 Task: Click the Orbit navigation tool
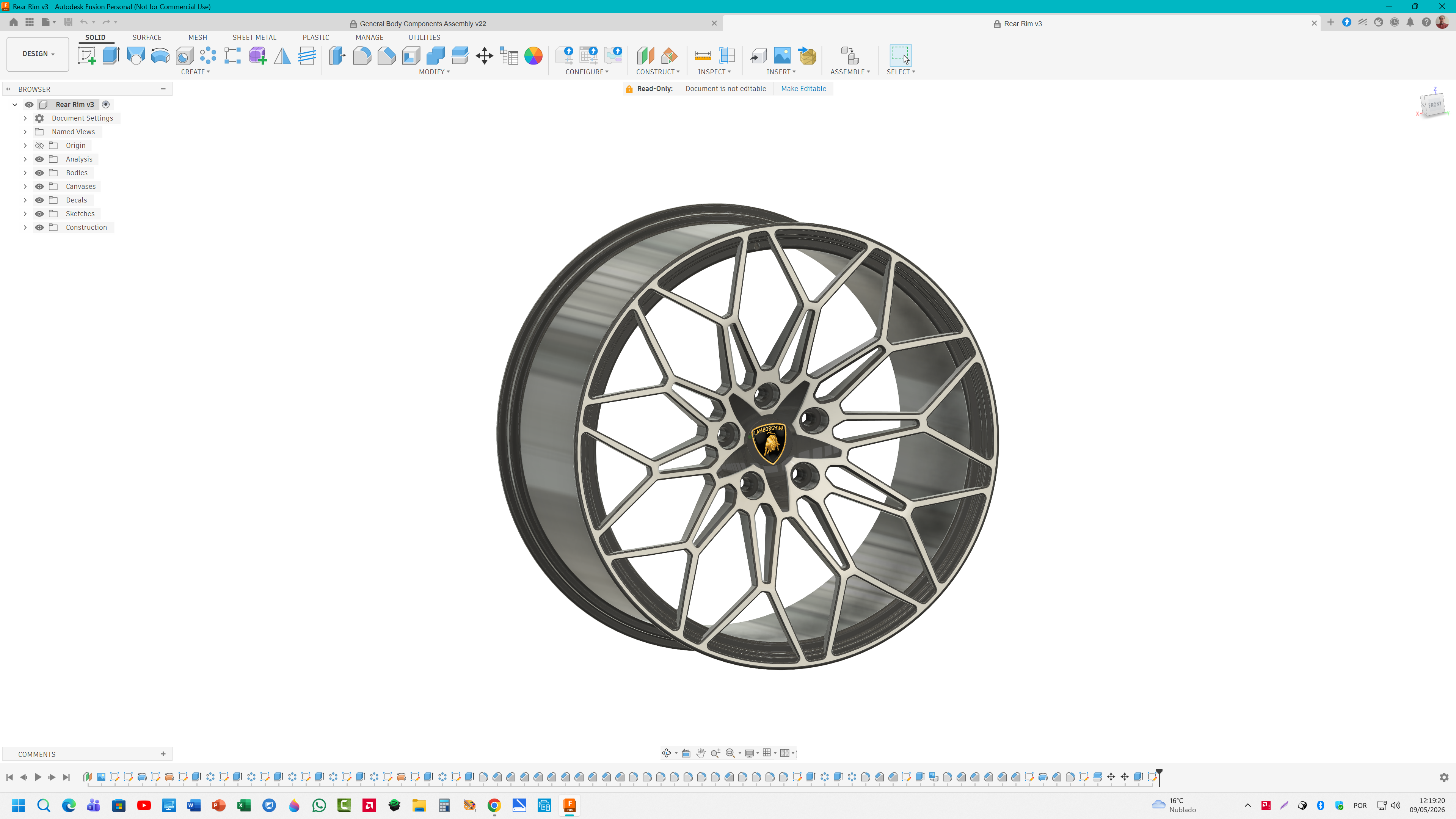tap(667, 753)
